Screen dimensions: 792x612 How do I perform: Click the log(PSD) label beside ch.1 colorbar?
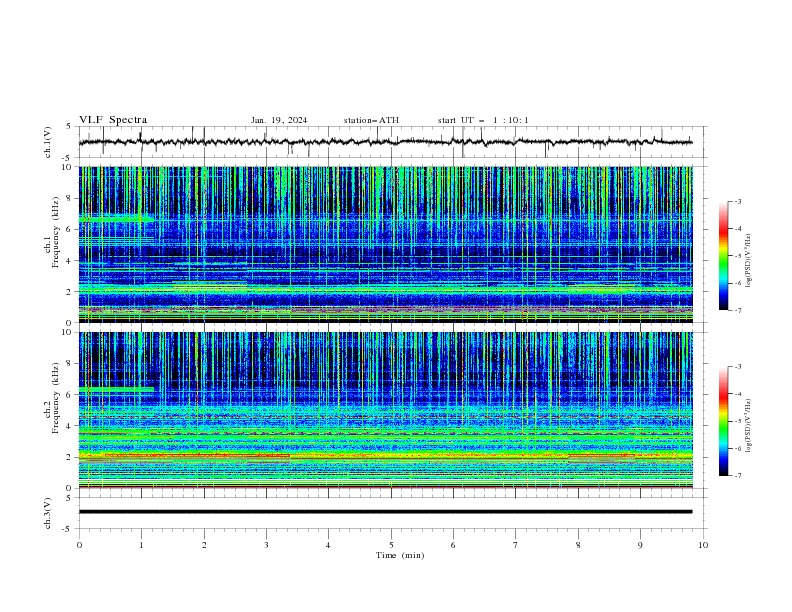[x=749, y=261]
